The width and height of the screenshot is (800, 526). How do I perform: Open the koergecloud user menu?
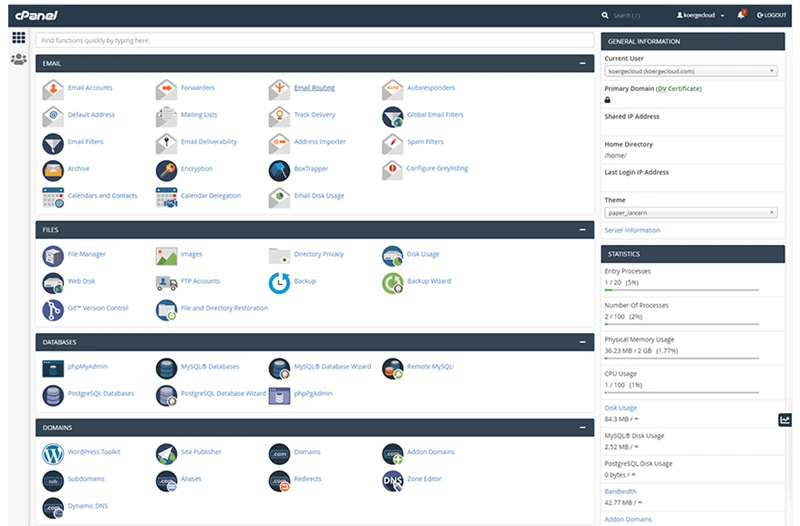700,15
